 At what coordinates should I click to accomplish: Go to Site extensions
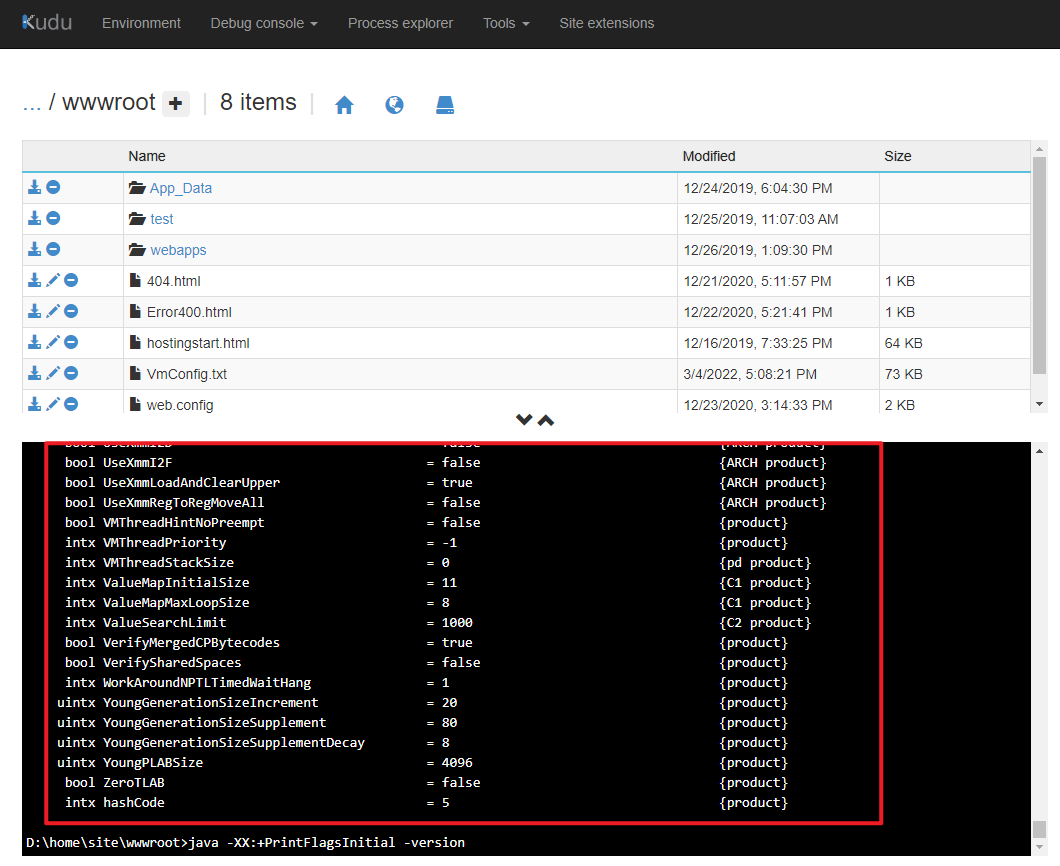click(x=606, y=23)
